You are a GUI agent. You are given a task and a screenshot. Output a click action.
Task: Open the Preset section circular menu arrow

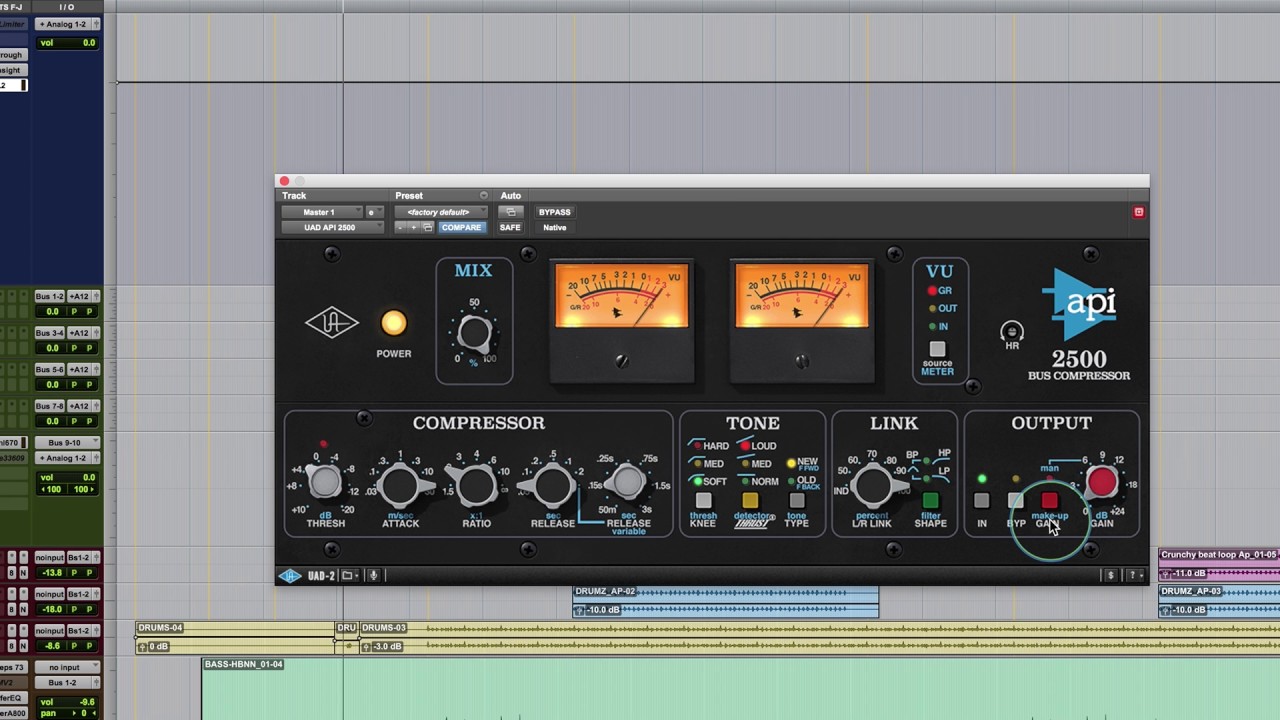(x=483, y=196)
